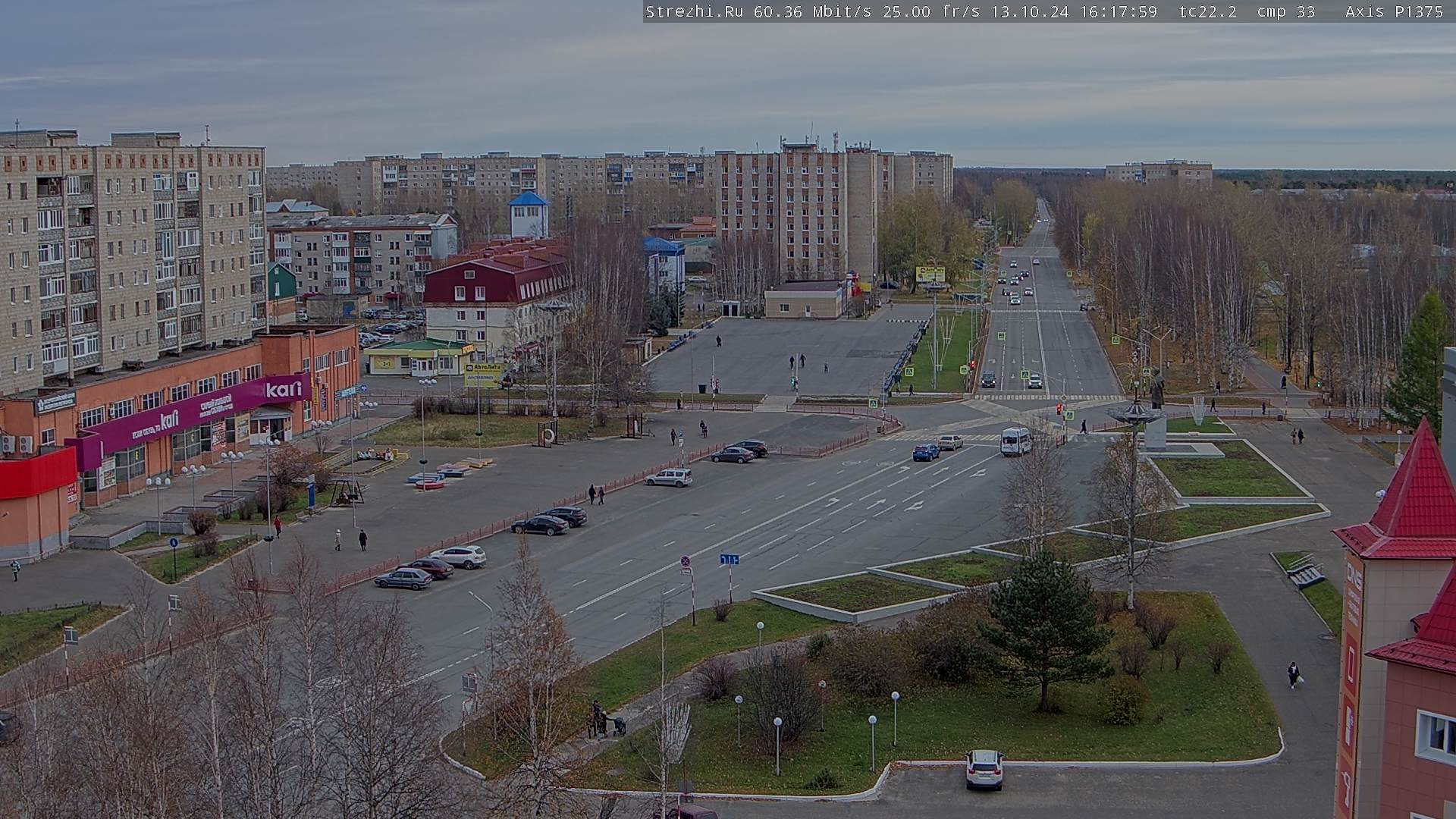Click the Strezhi.Ru overlay label
This screenshot has width=1456, height=819.
pyautogui.click(x=694, y=11)
